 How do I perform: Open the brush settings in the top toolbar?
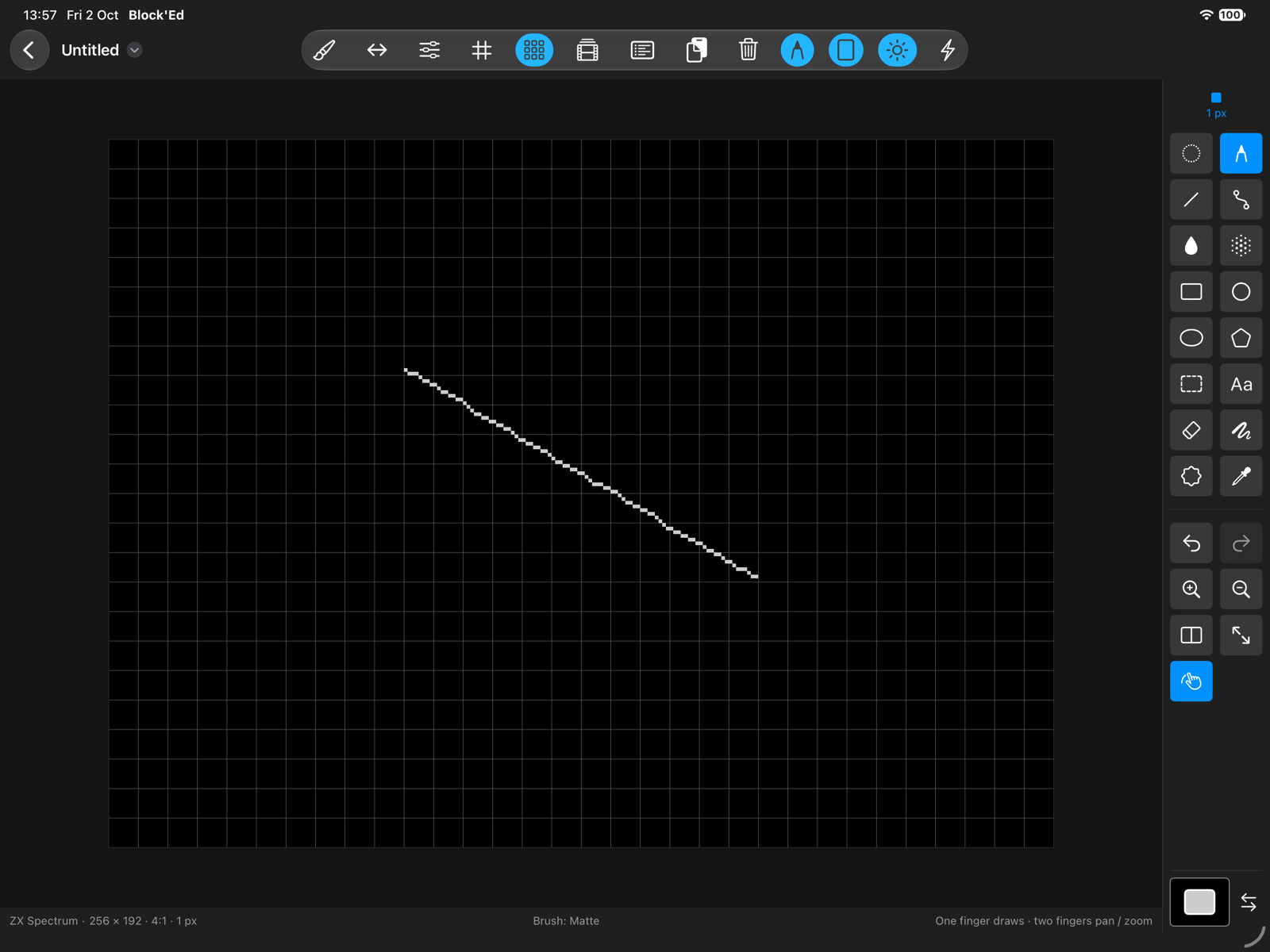(324, 50)
